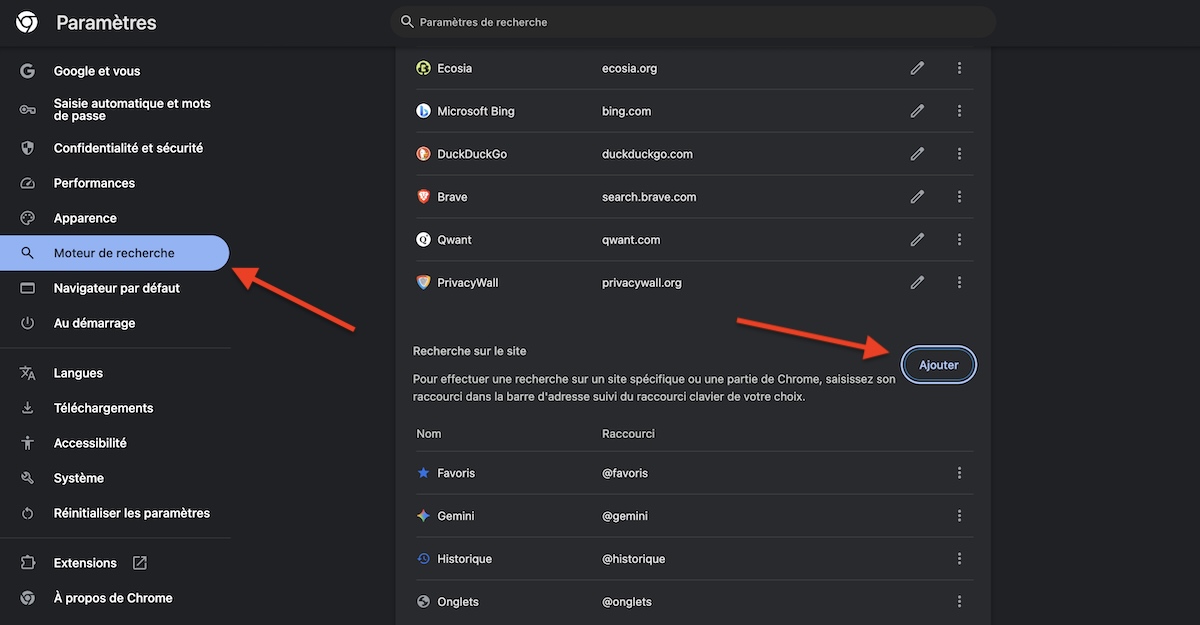Click the Chrome logo beside Paramètres
This screenshot has height=625, width=1200.
pyautogui.click(x=27, y=22)
